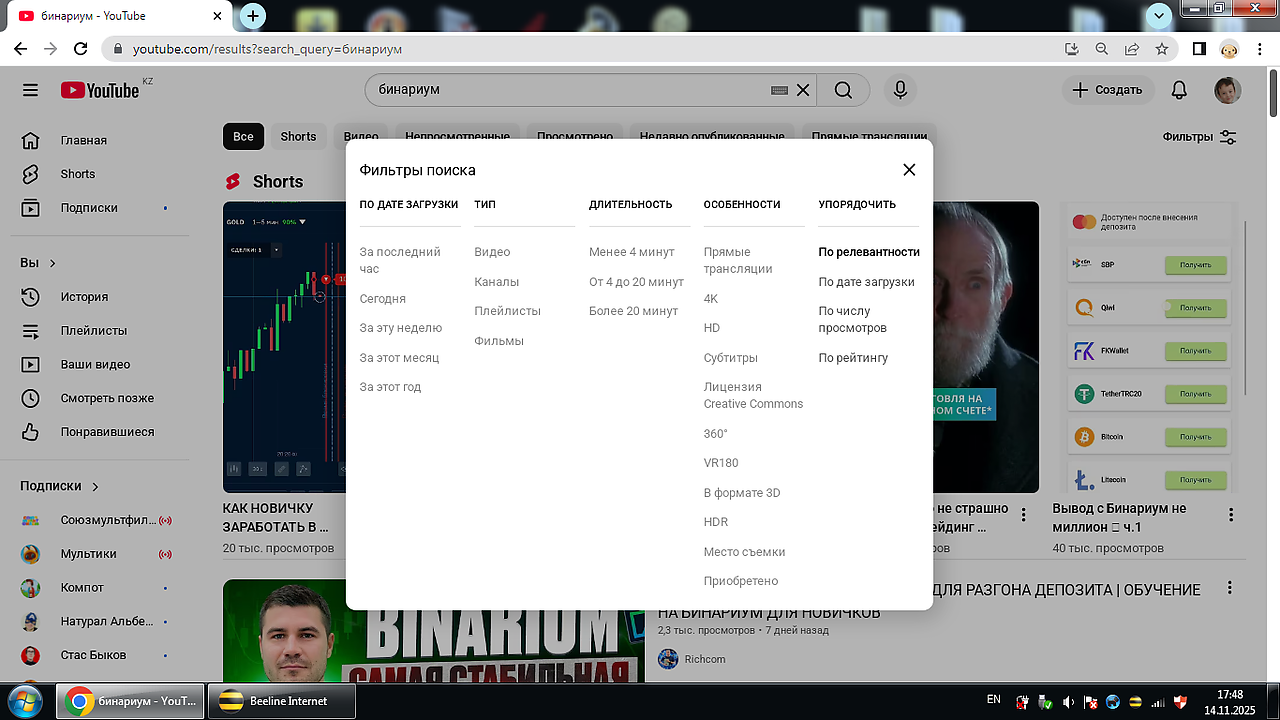Bookmark this page with star icon
Viewport: 1280px width, 720px height.
(x=1161, y=48)
